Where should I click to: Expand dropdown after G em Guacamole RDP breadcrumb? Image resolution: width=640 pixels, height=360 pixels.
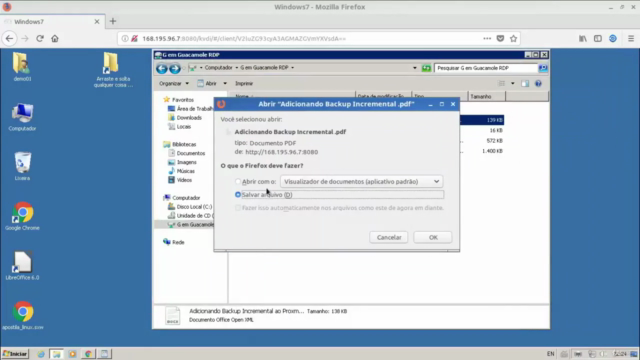[292, 68]
